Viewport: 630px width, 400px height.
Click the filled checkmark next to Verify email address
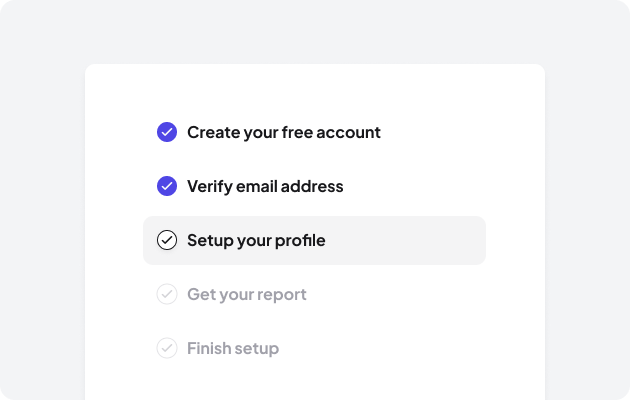pos(167,186)
